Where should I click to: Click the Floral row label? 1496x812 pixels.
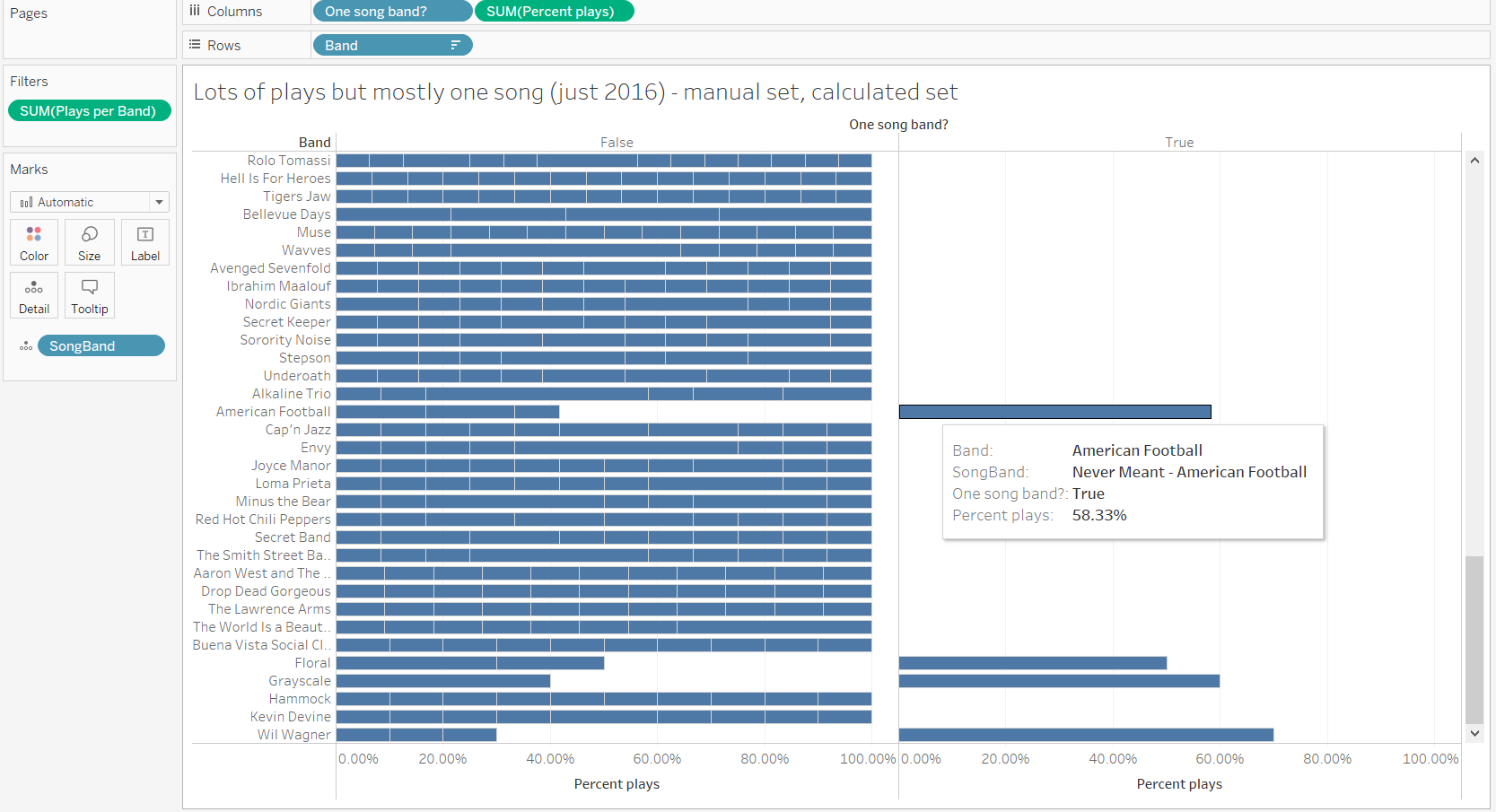pyautogui.click(x=312, y=663)
